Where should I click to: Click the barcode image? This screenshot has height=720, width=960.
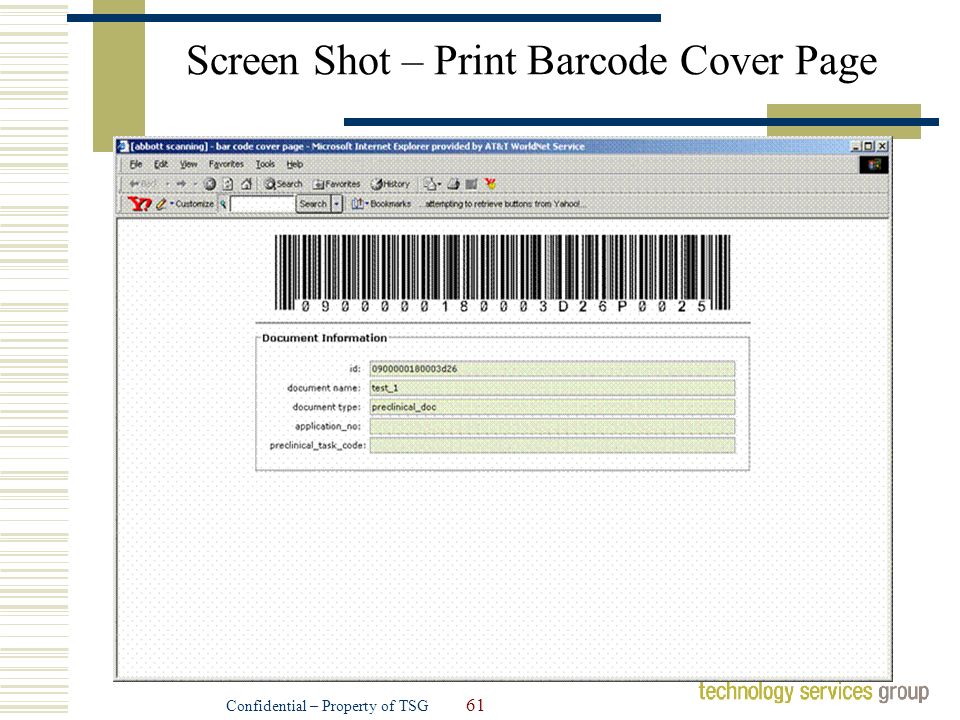(502, 273)
